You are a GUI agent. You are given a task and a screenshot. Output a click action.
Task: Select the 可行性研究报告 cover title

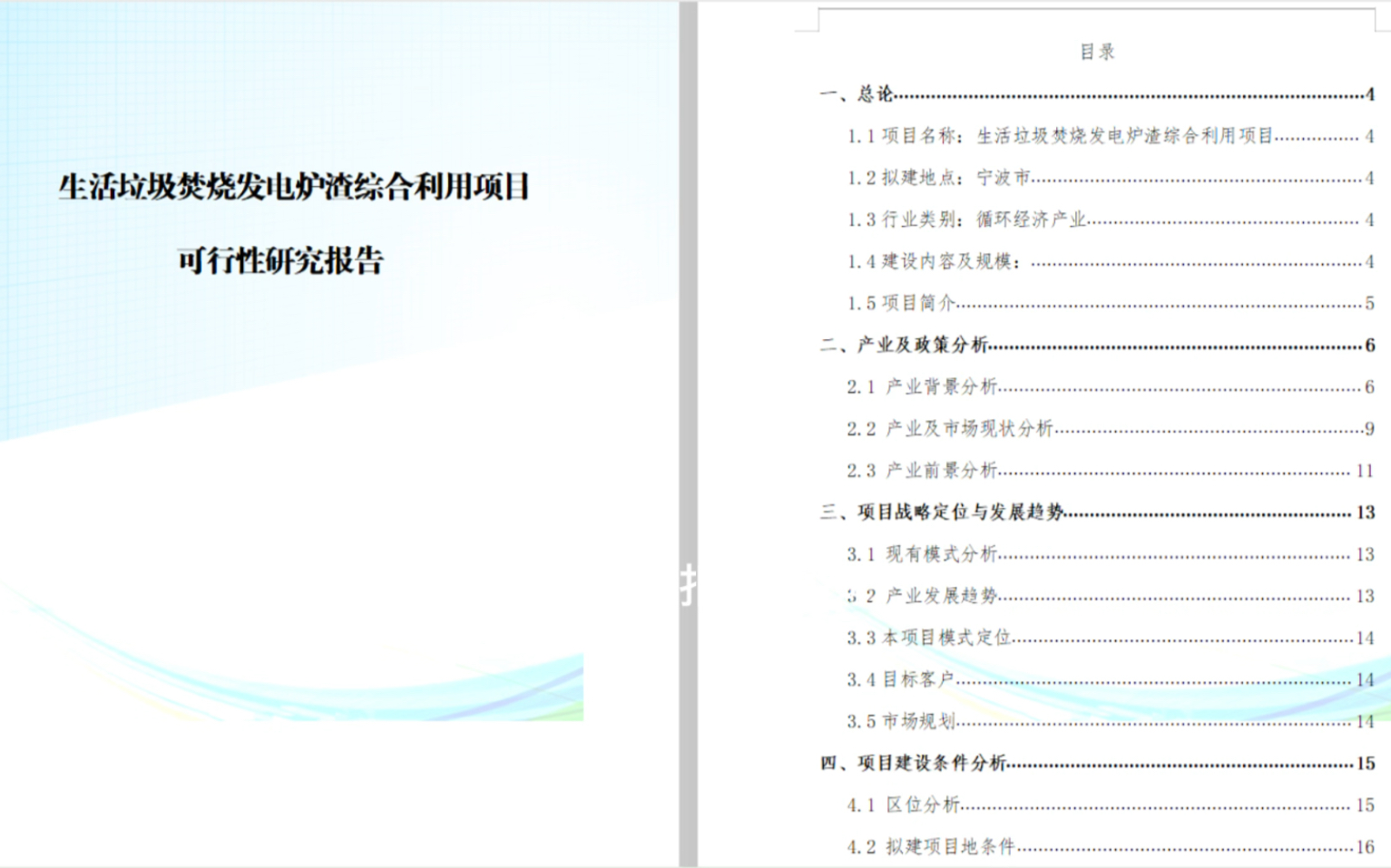(x=281, y=259)
